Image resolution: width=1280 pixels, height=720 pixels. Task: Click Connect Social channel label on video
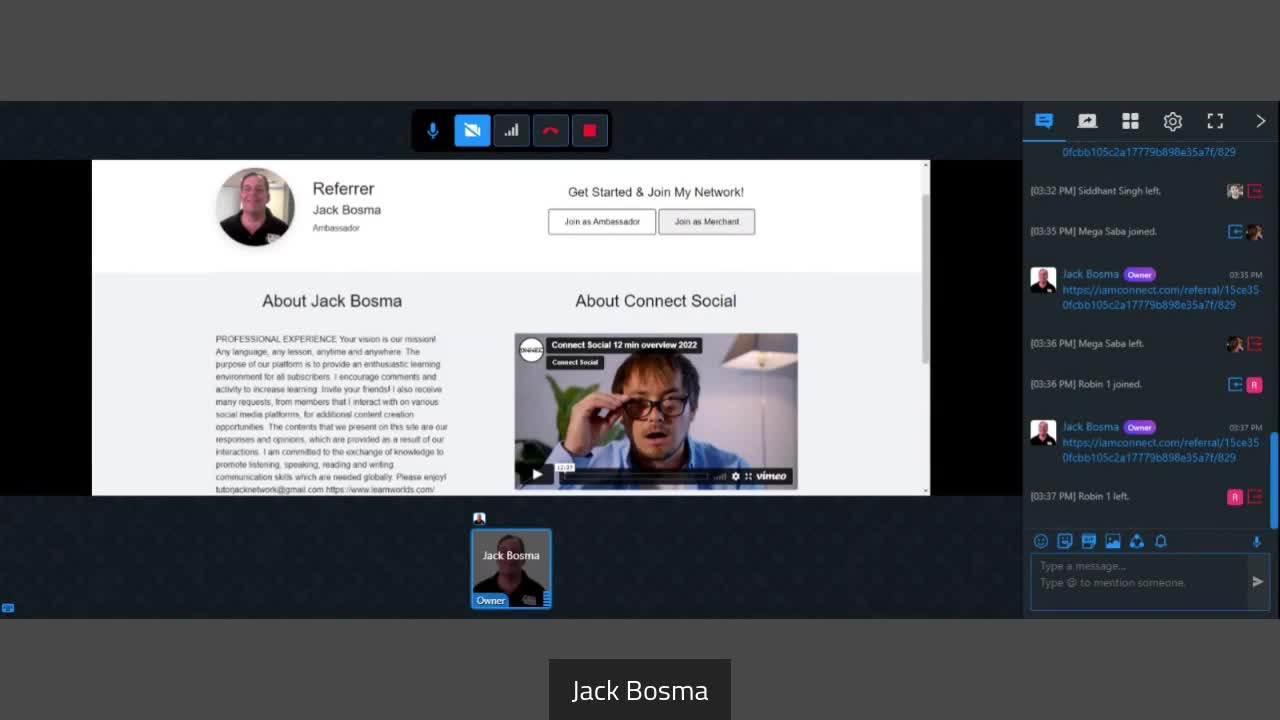[575, 362]
